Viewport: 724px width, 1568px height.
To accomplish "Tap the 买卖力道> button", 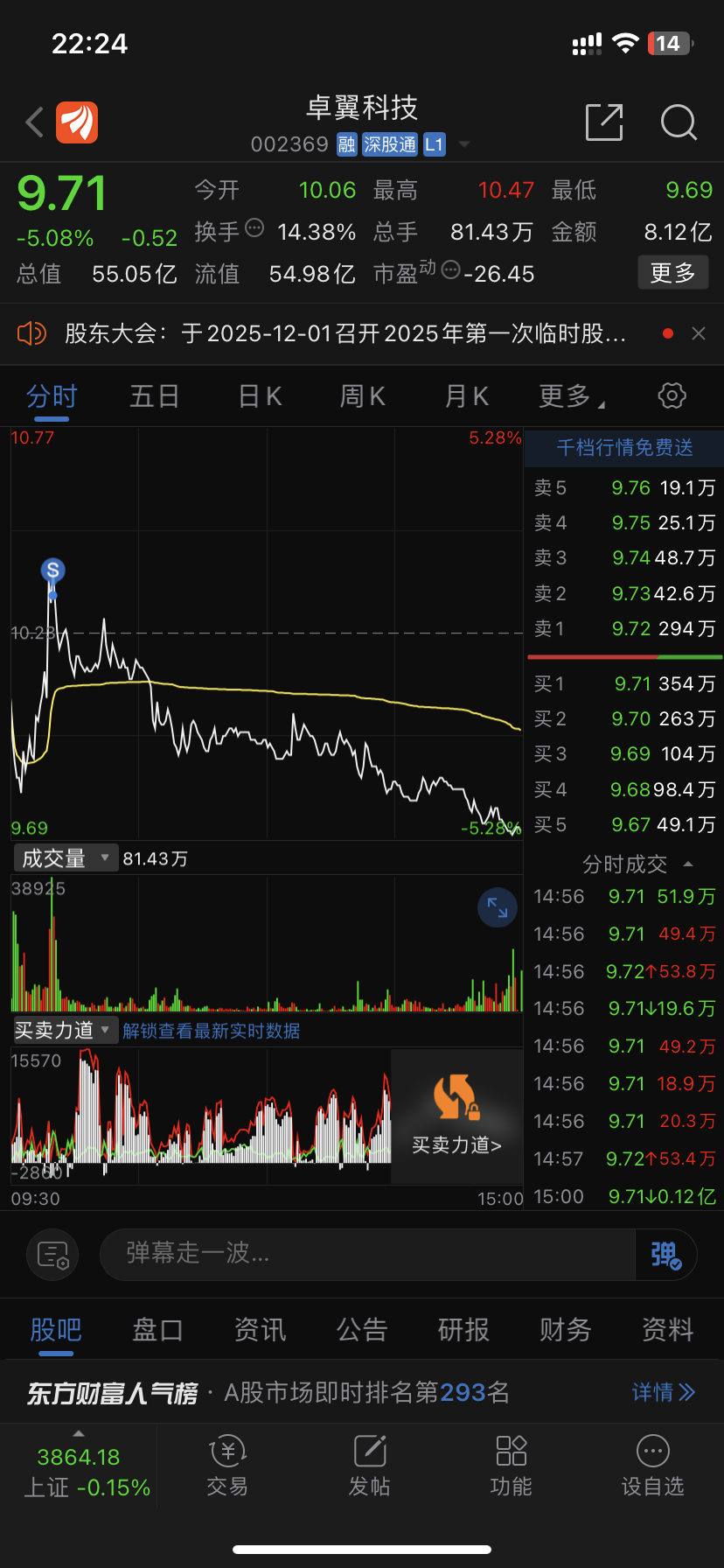I will [x=456, y=1145].
